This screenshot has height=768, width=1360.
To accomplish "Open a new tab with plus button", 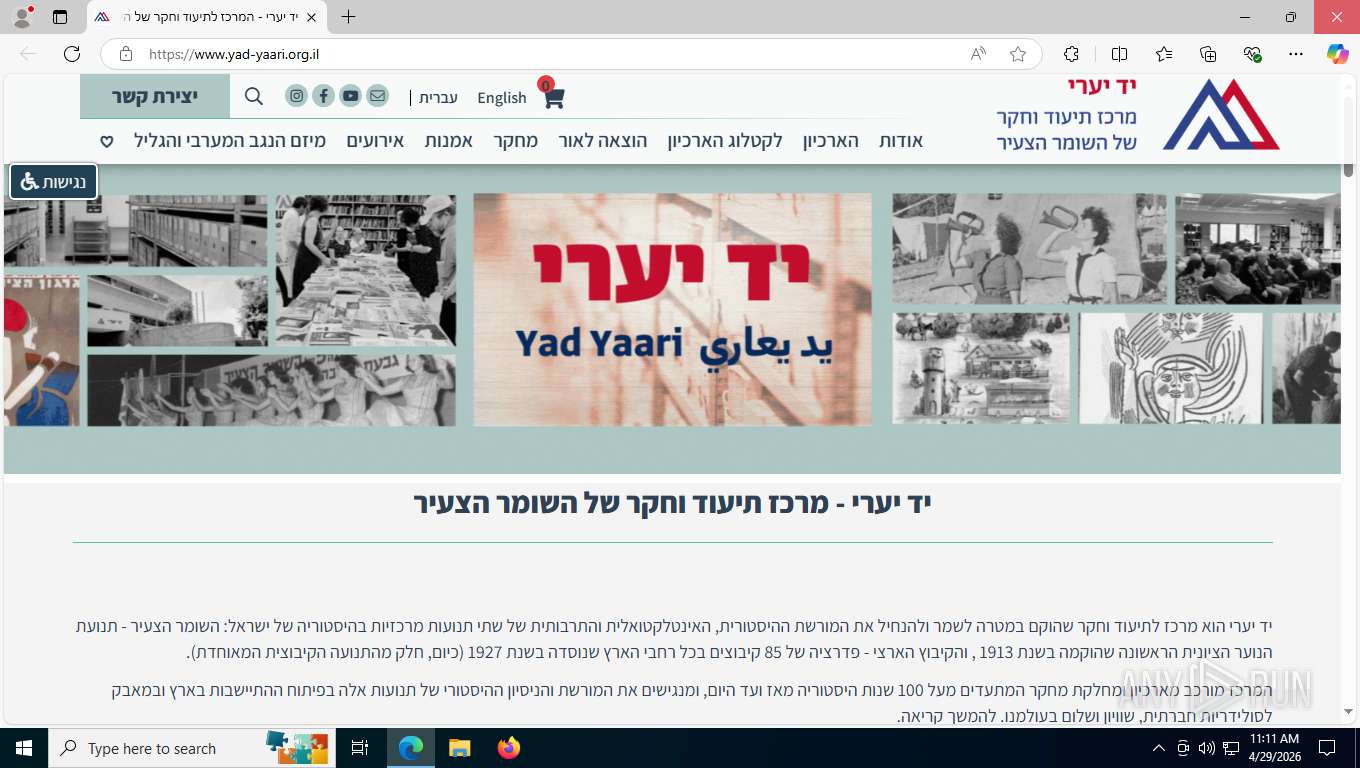I will coord(348,17).
